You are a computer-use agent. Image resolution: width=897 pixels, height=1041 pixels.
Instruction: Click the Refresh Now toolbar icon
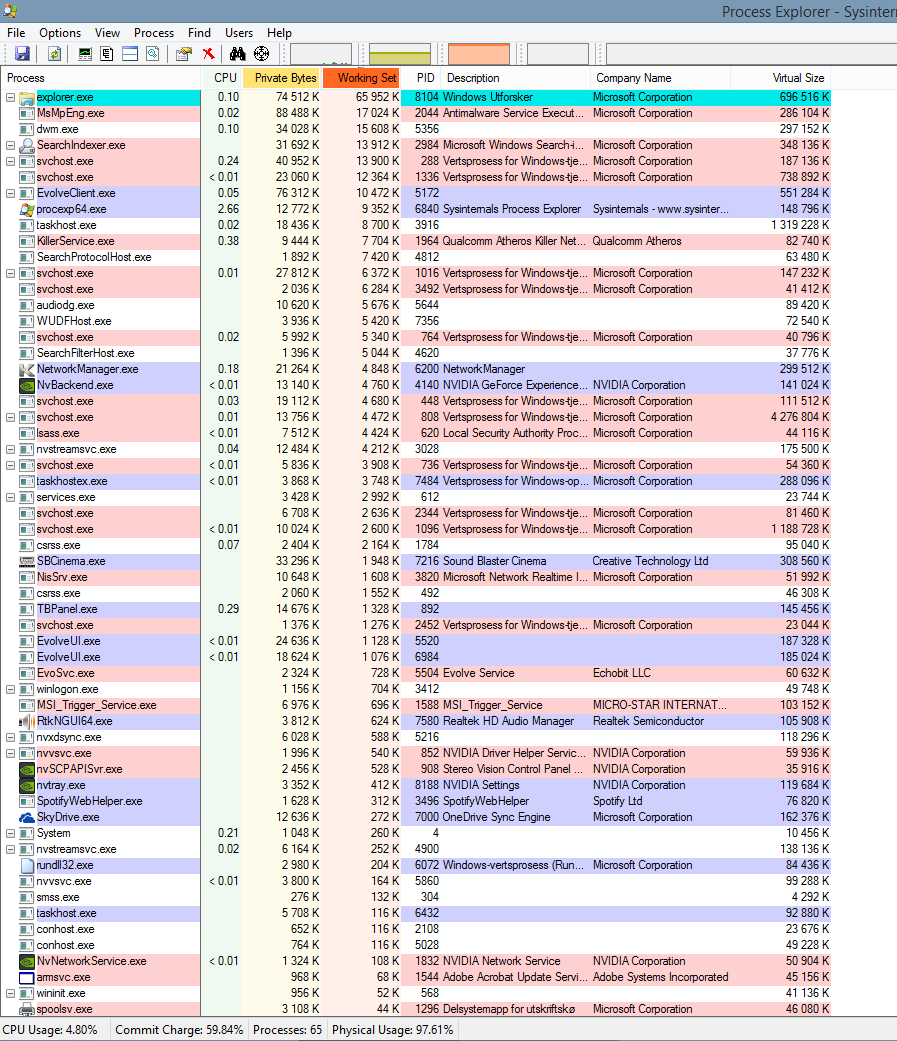tap(54, 54)
